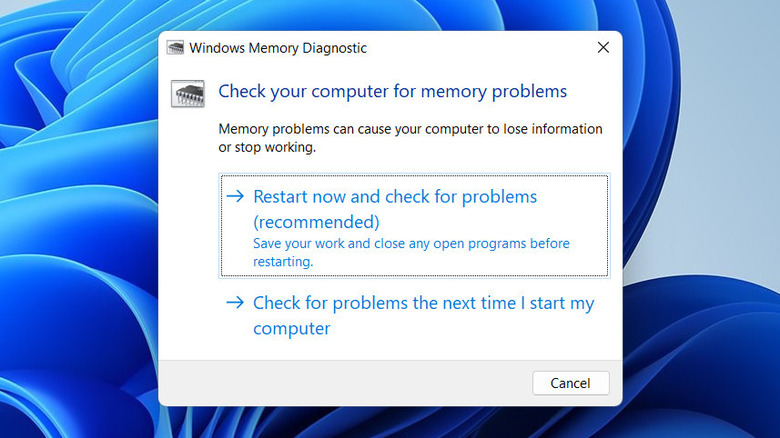This screenshot has height=438, width=780.
Task: Click the large memory chip icon beside heading
Action: pos(188,93)
